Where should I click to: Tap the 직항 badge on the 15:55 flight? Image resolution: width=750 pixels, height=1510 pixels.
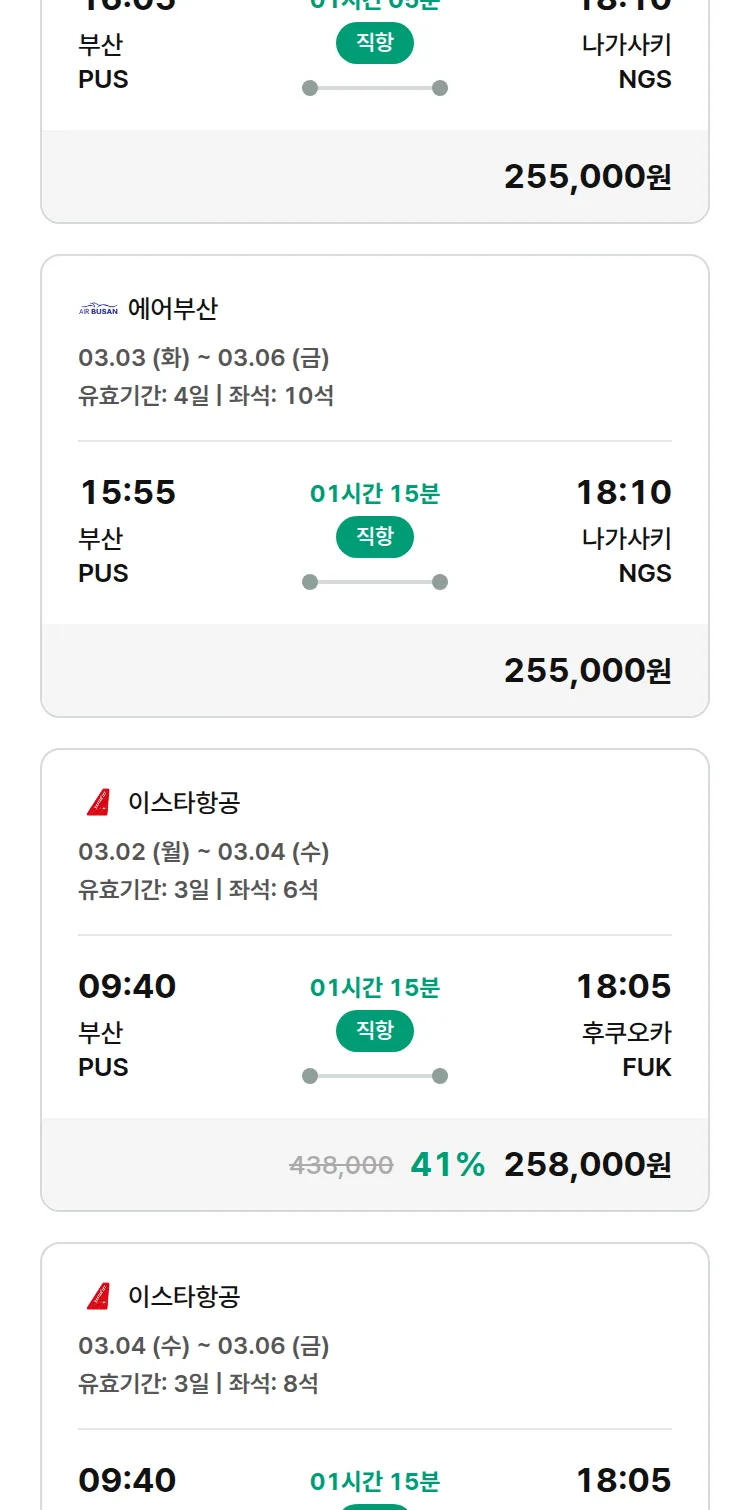375,537
